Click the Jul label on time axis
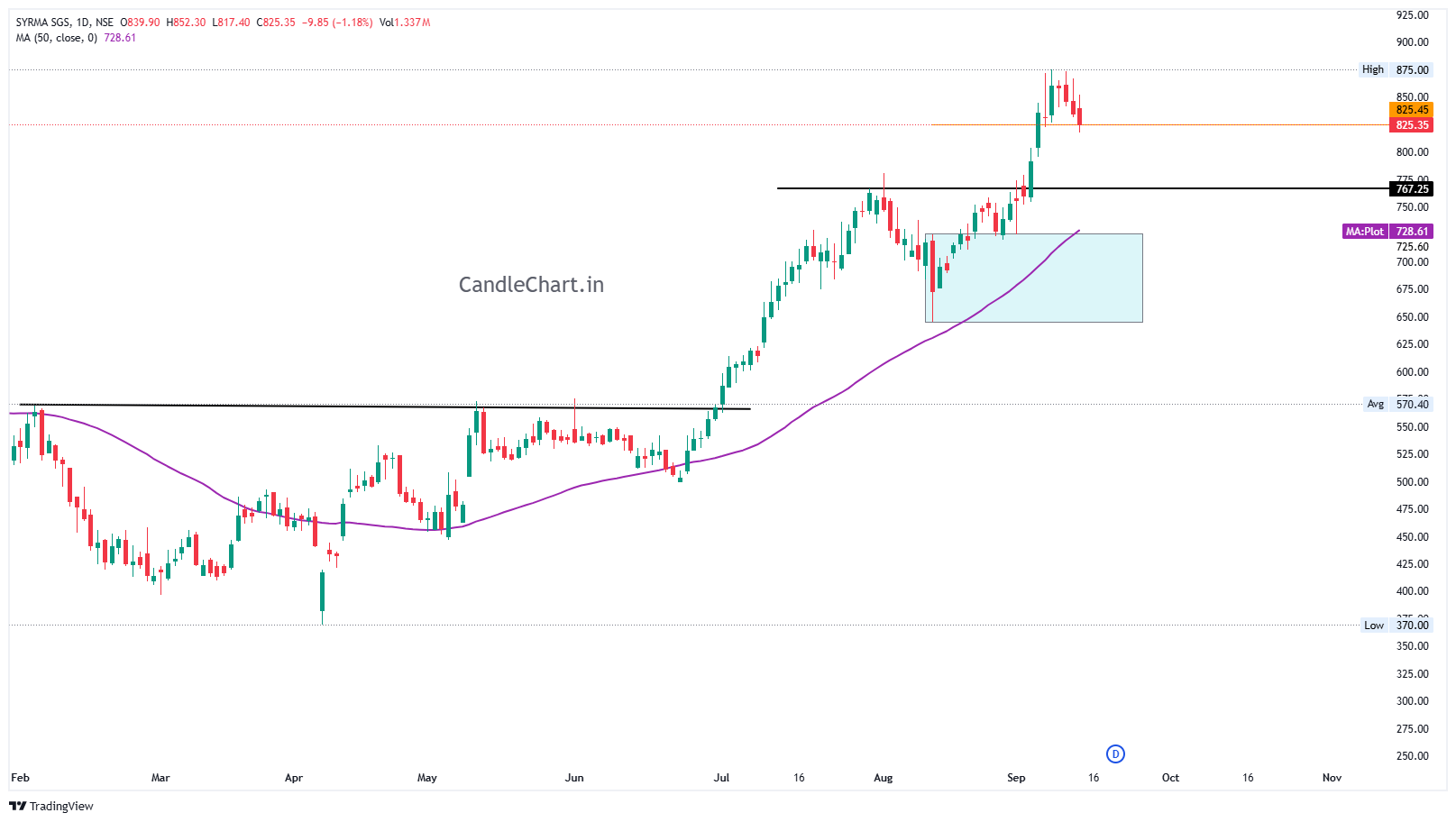The width and height of the screenshot is (1456, 822). [x=721, y=778]
